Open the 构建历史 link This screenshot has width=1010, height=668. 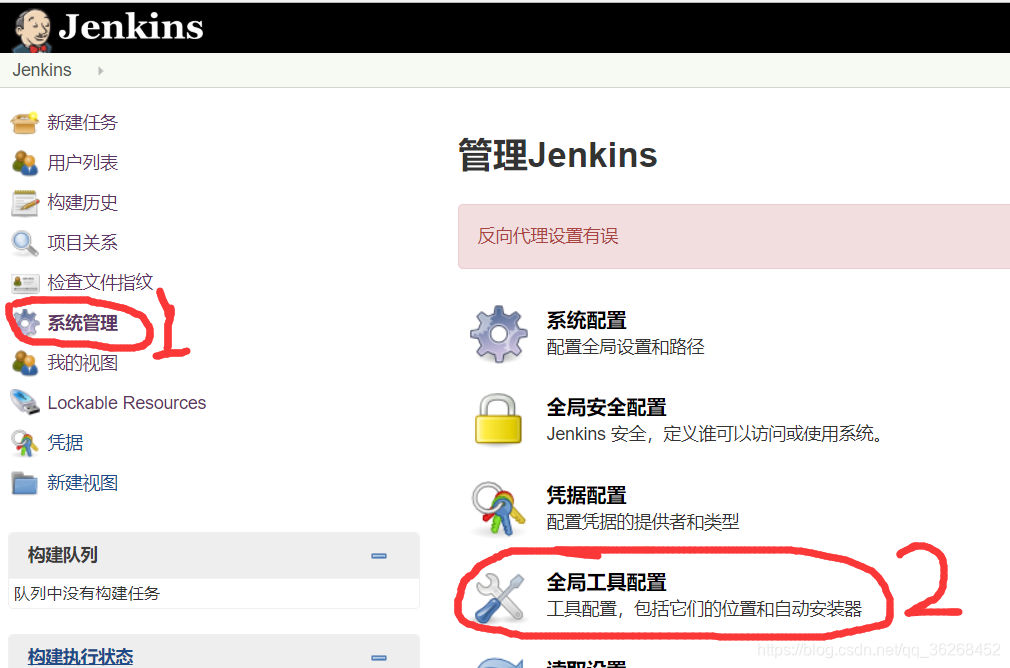click(82, 202)
